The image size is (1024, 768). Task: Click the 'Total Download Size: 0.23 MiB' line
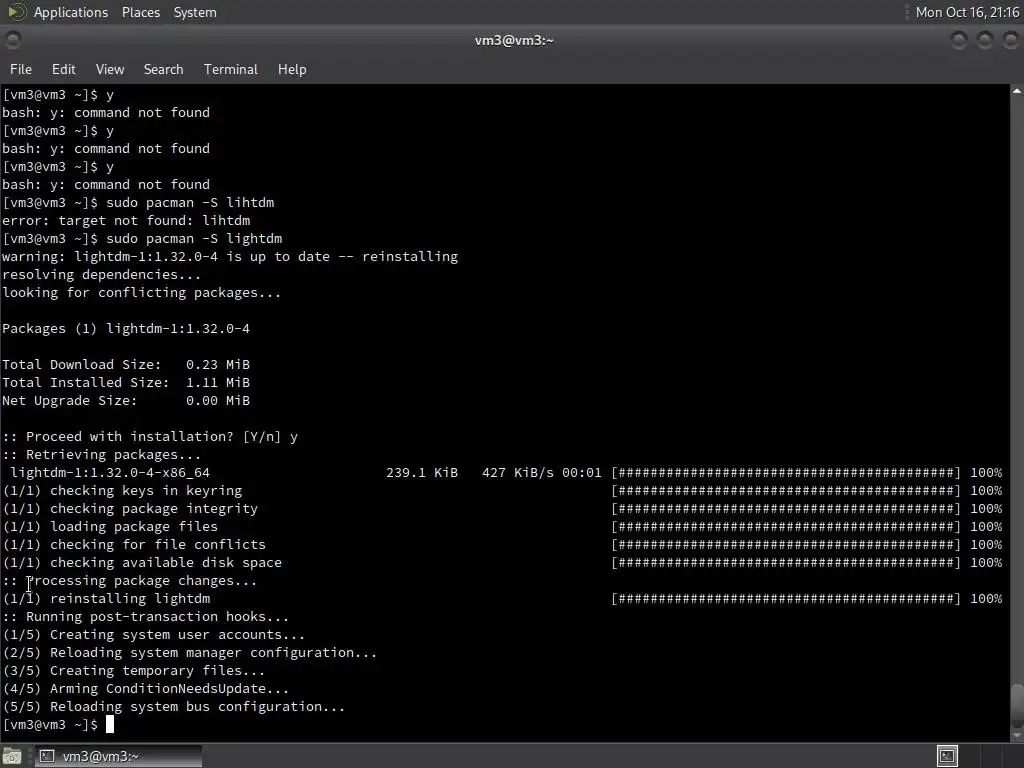tap(126, 365)
